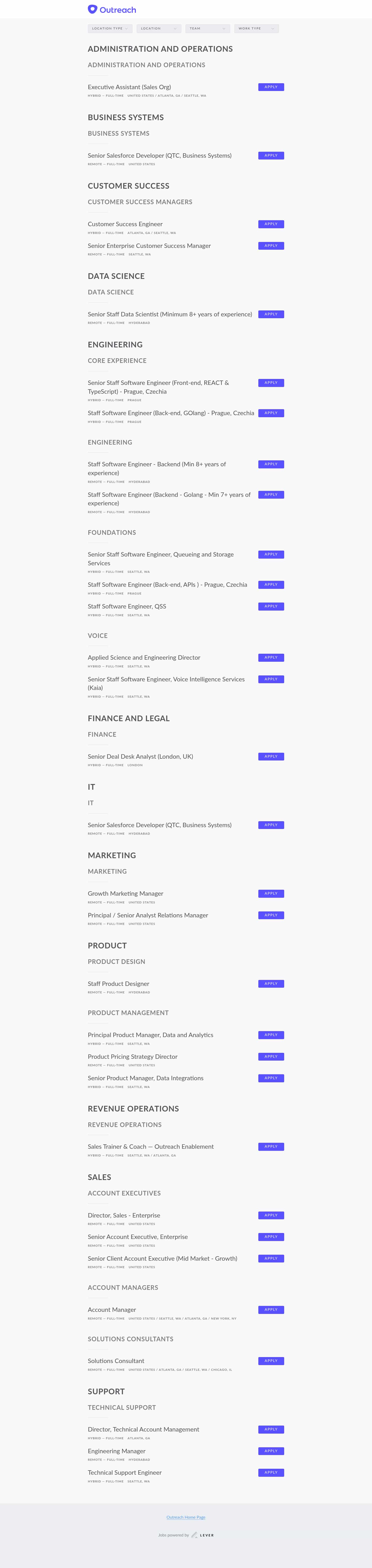The image size is (372, 1568).
Task: Apply for Senior Deal Desk Analyst role
Action: pos(270,757)
